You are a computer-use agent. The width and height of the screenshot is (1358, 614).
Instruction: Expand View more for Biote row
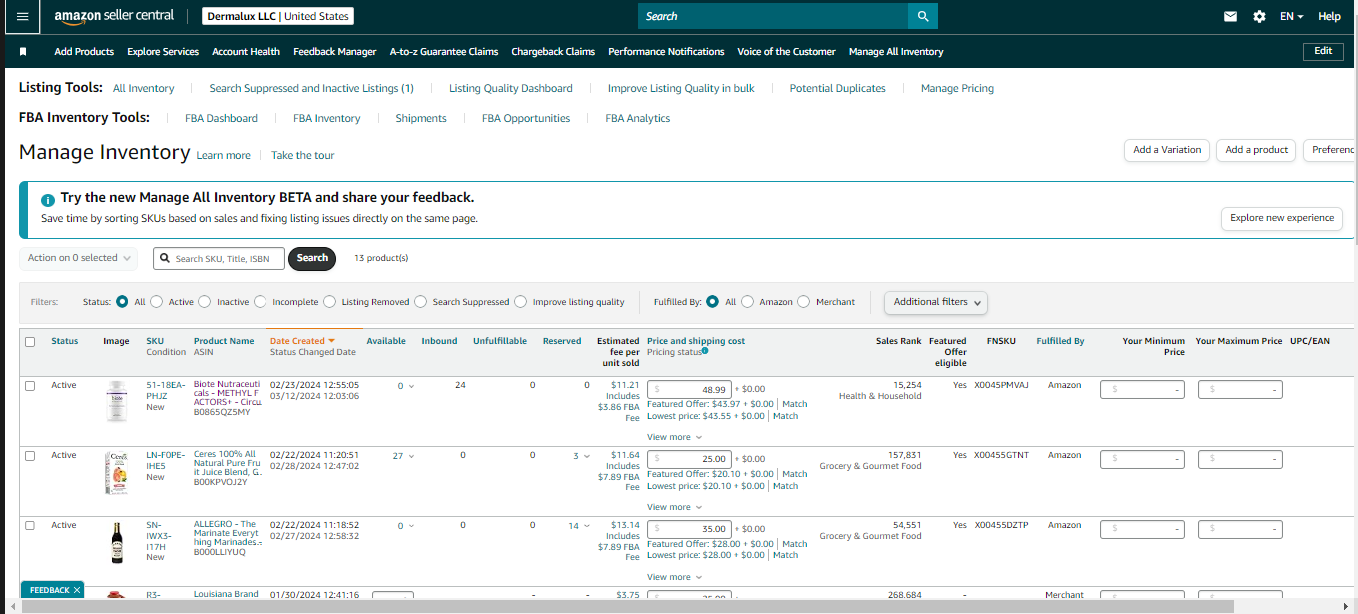point(674,437)
